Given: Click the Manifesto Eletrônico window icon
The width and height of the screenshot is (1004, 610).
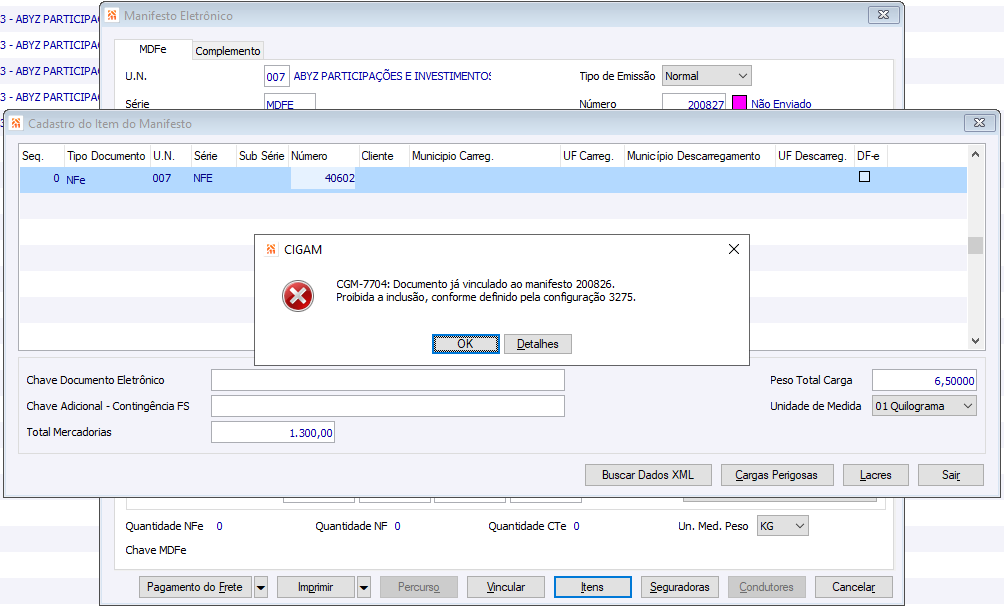Looking at the screenshot, I should pyautogui.click(x=112, y=15).
